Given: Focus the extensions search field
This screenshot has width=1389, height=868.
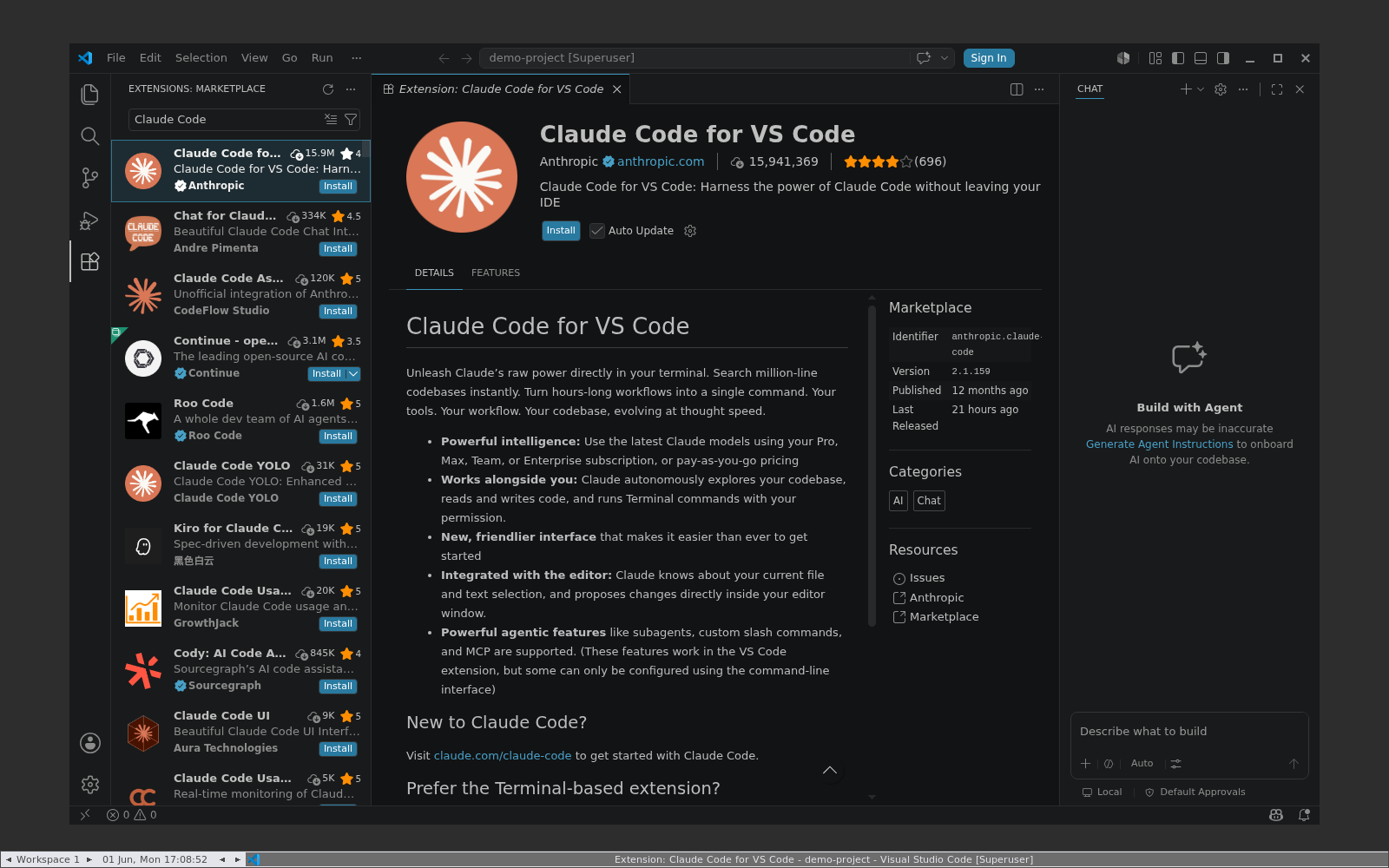Looking at the screenshot, I should click(226, 119).
